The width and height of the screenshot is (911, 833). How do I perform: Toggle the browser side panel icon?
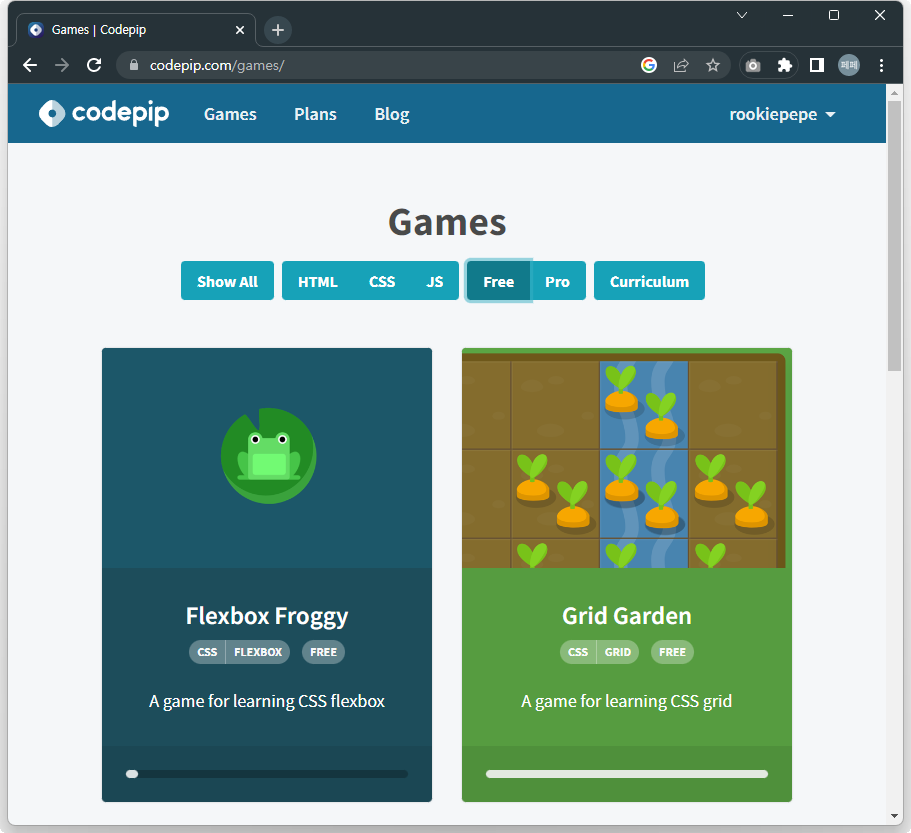coord(817,65)
